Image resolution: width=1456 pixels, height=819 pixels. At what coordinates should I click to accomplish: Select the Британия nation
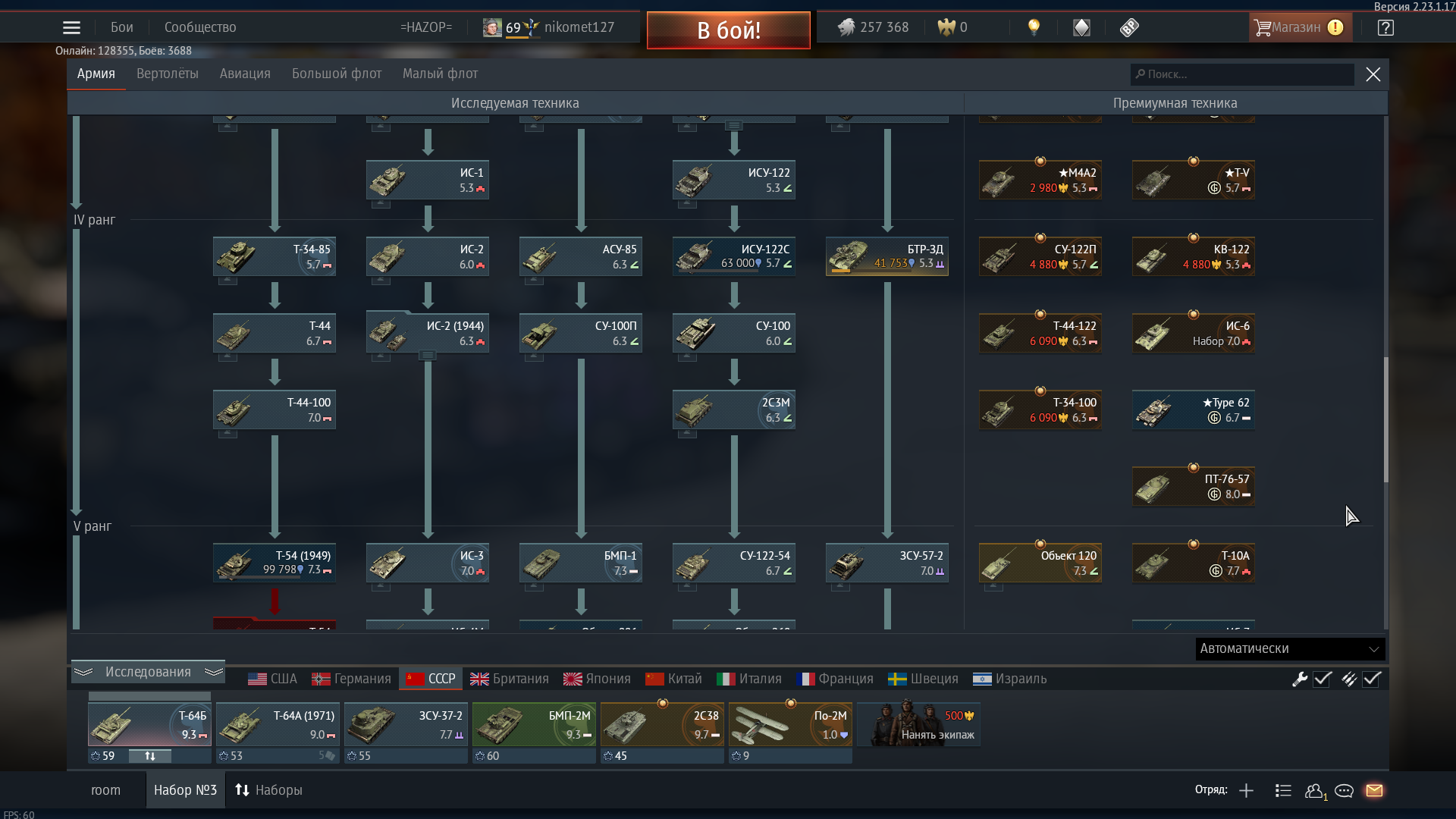tap(509, 679)
